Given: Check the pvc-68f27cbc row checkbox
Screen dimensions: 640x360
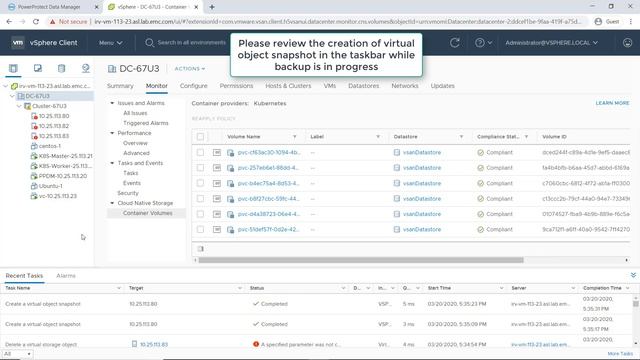Looking at the screenshot, I should [200, 199].
